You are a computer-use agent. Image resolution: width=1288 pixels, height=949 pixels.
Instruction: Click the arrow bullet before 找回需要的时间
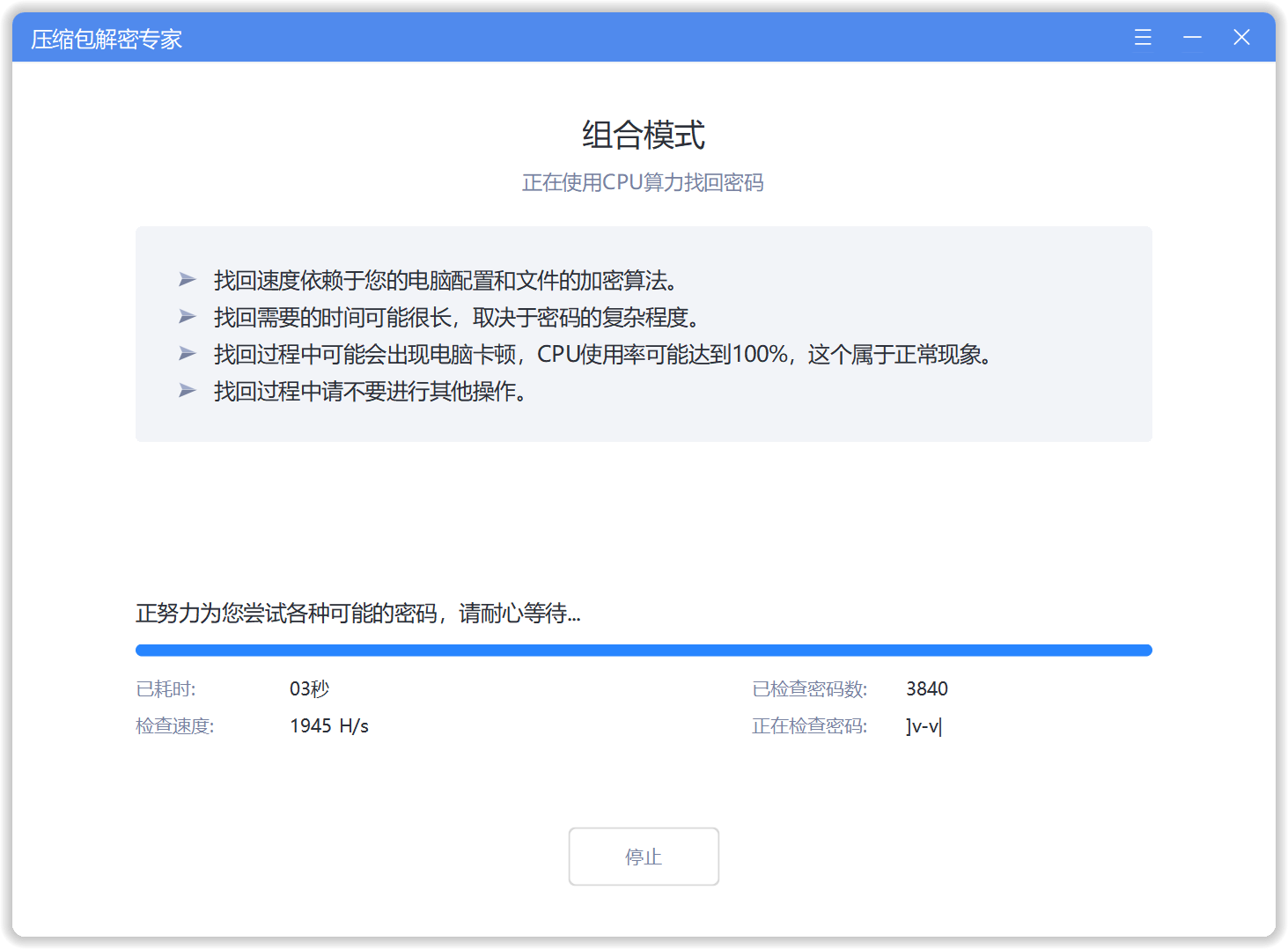[188, 317]
